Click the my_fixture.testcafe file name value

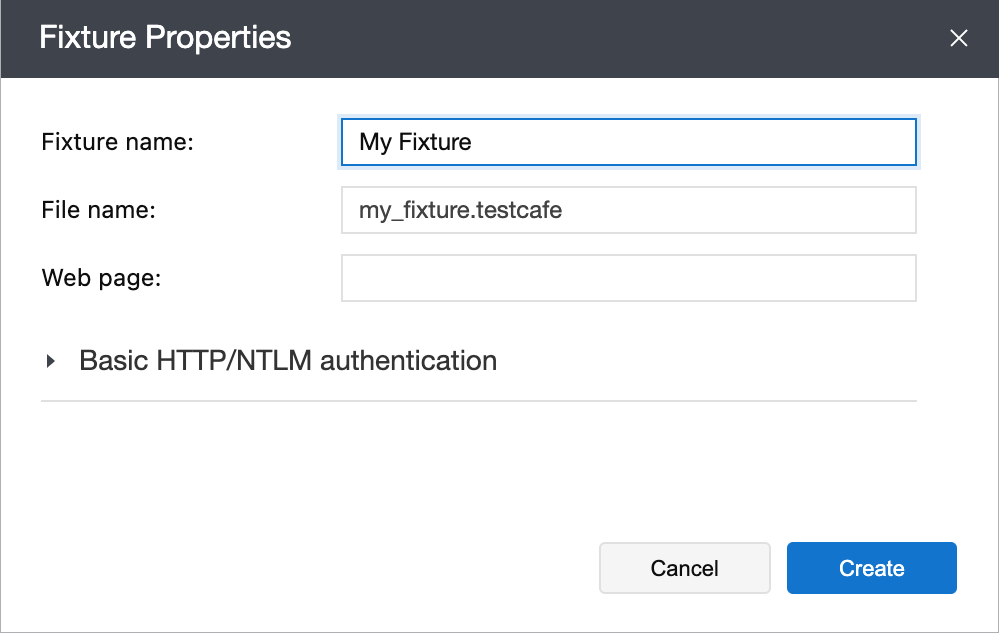pos(459,210)
